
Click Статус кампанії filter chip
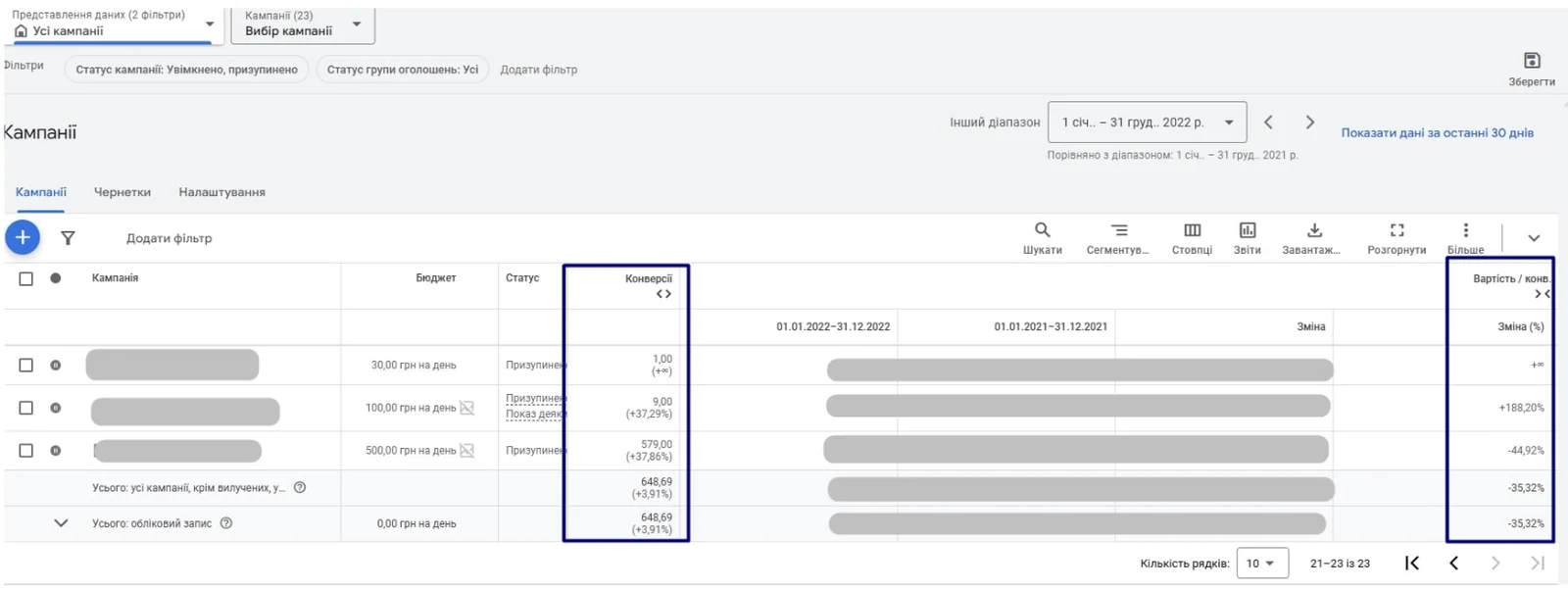(187, 70)
